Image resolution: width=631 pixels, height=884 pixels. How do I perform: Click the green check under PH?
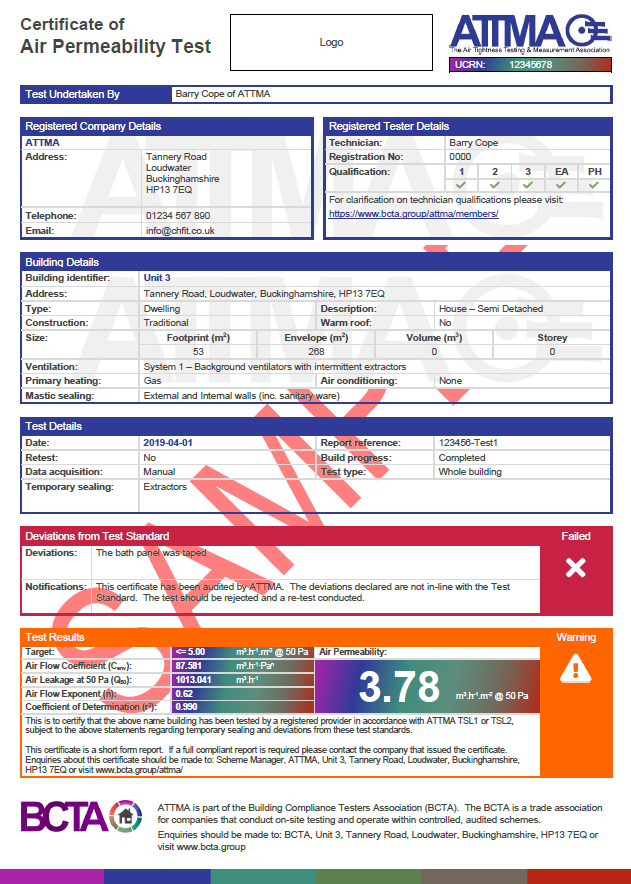pyautogui.click(x=594, y=185)
